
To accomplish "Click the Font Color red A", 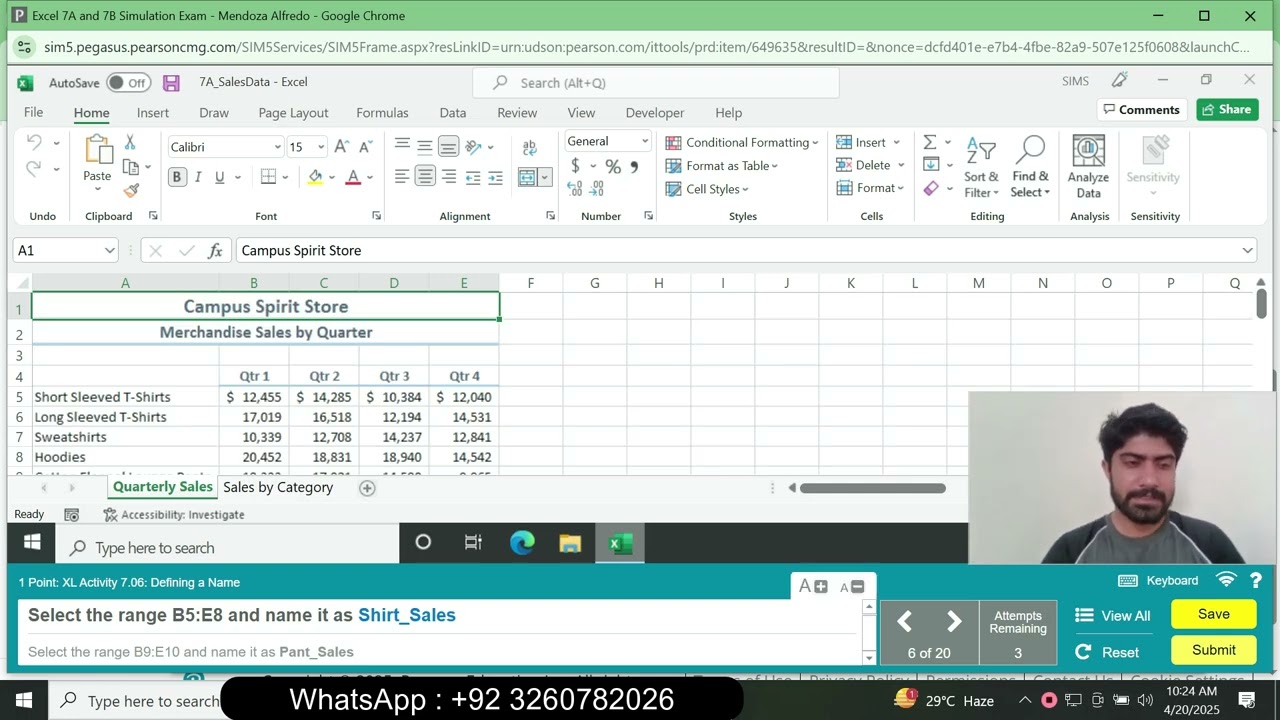I will [353, 177].
